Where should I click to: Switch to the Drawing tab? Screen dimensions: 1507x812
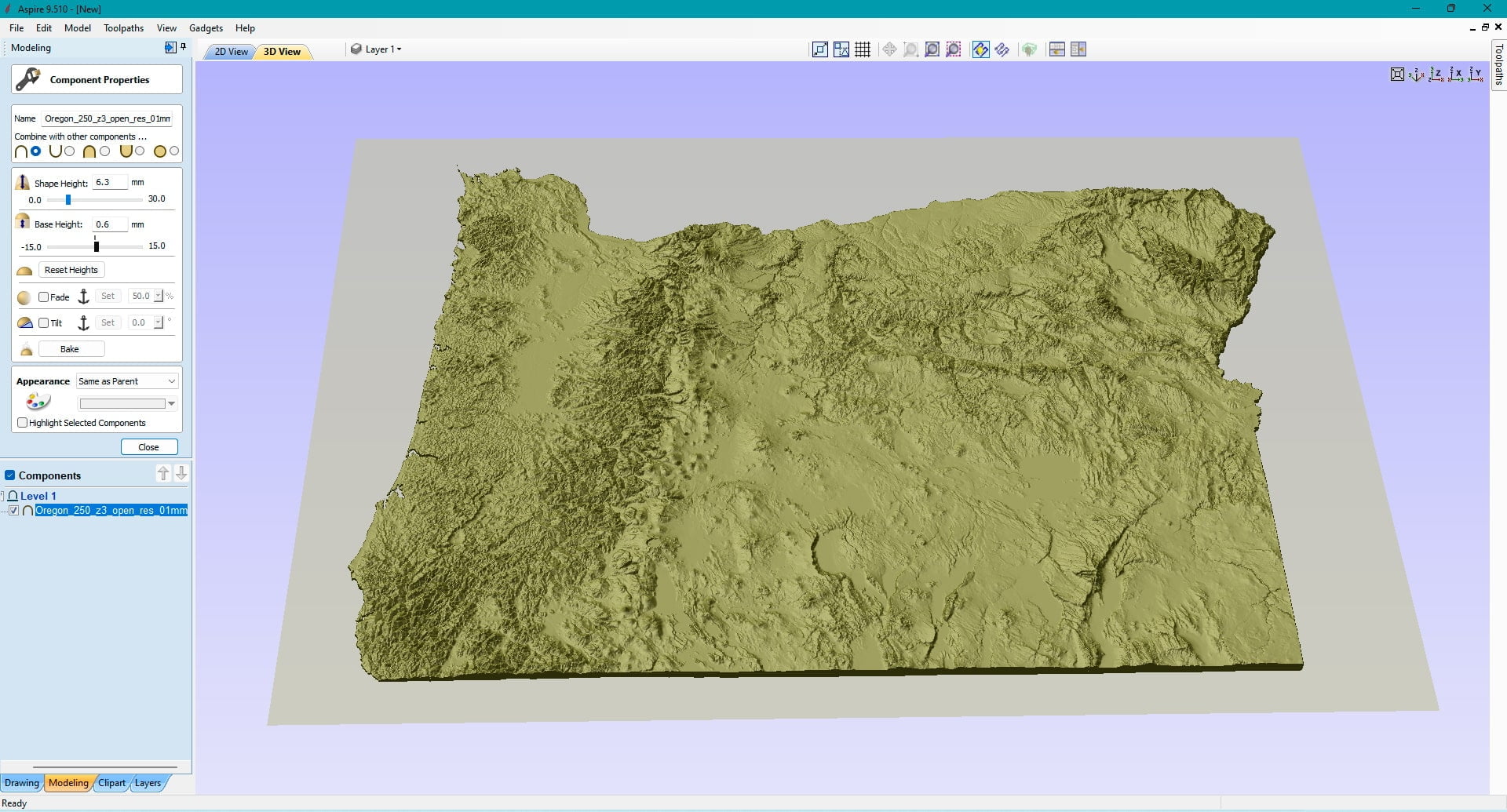tap(21, 783)
